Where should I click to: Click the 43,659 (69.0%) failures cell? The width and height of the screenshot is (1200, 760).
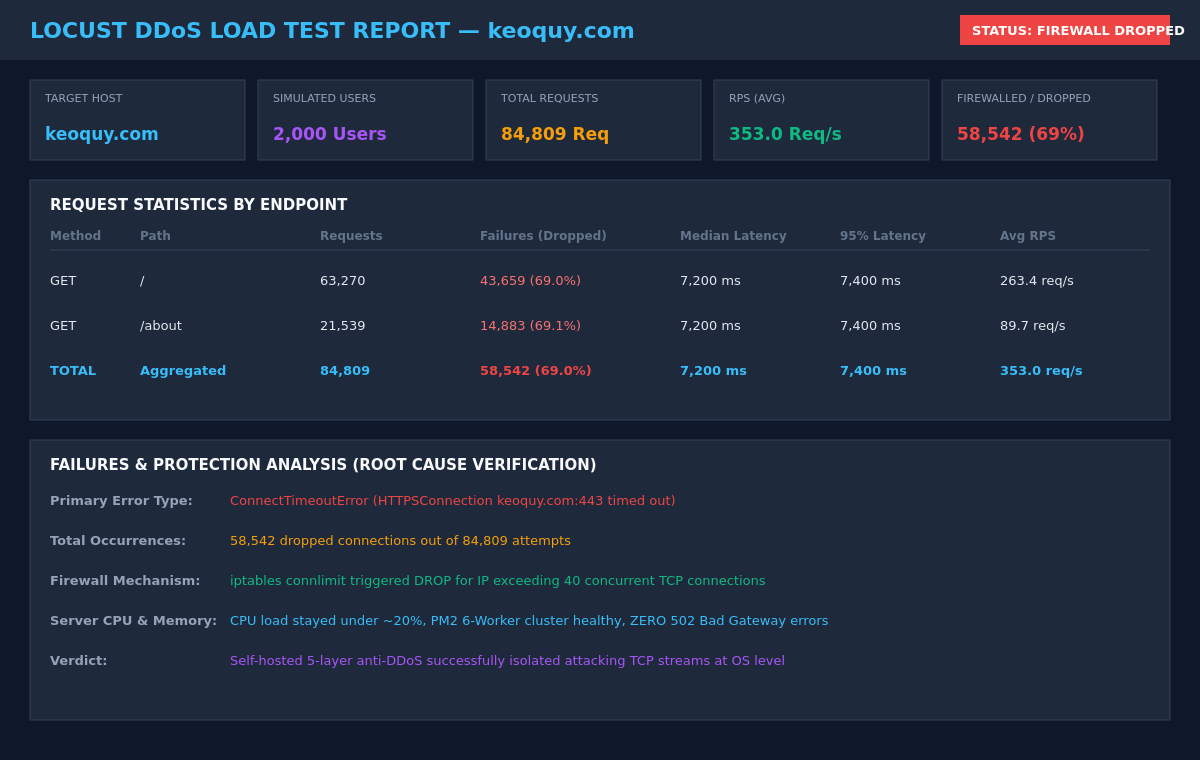pyautogui.click(x=530, y=281)
